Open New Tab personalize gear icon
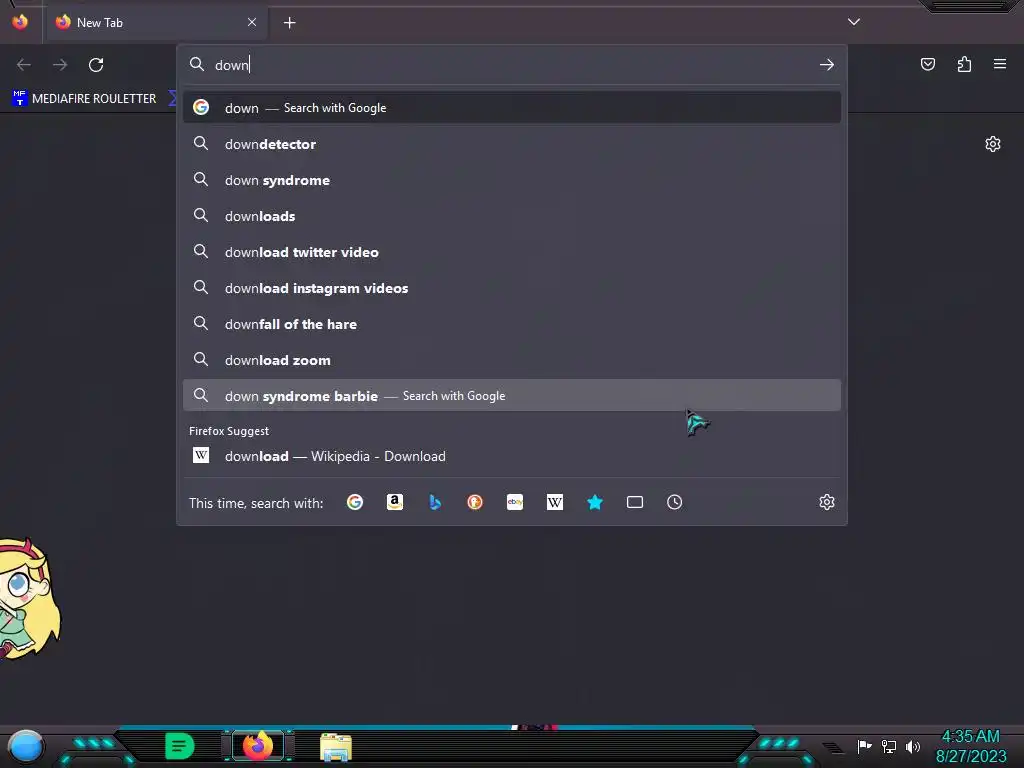Image resolution: width=1024 pixels, height=768 pixels. [993, 144]
